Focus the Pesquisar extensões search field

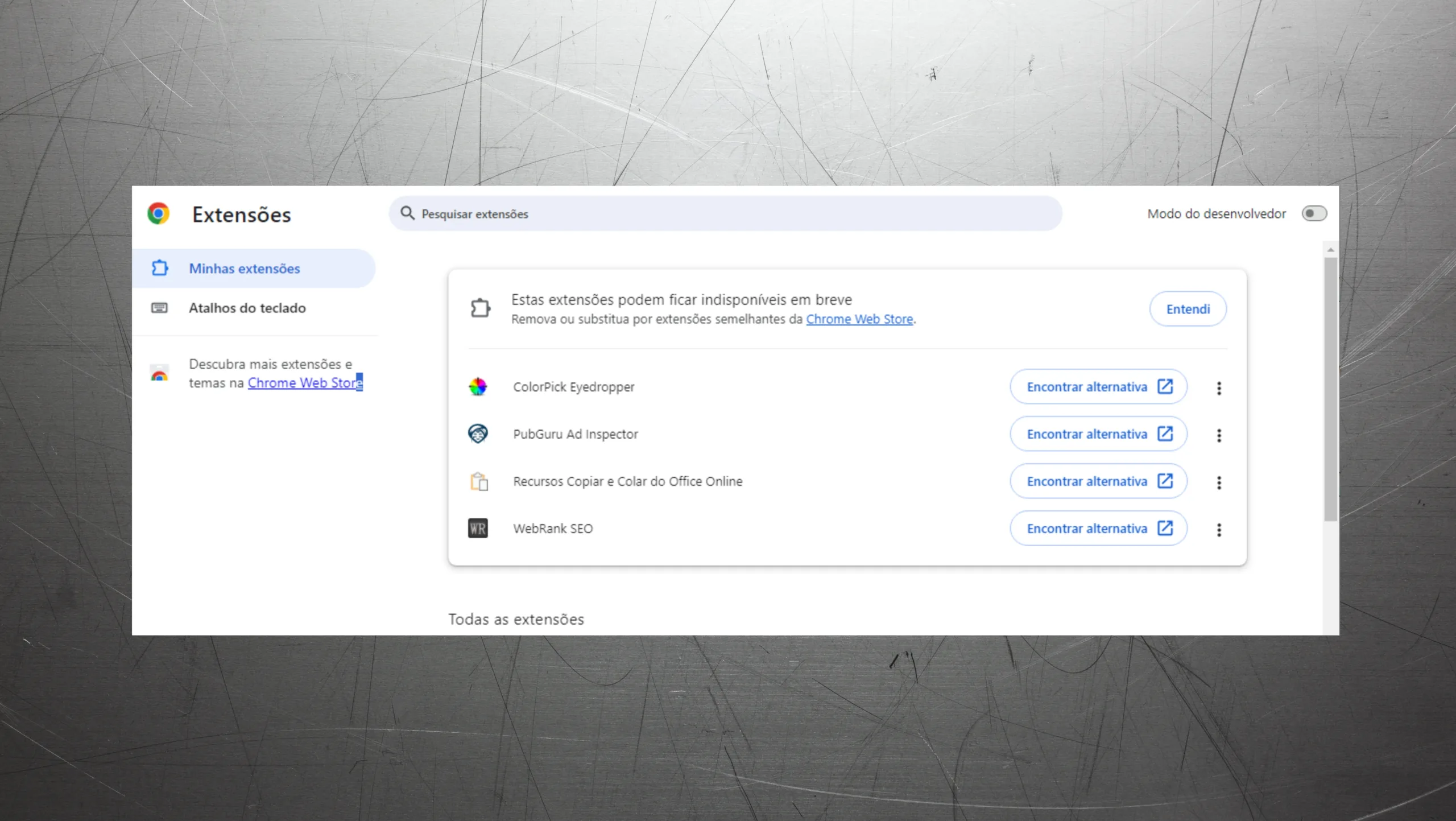click(725, 213)
